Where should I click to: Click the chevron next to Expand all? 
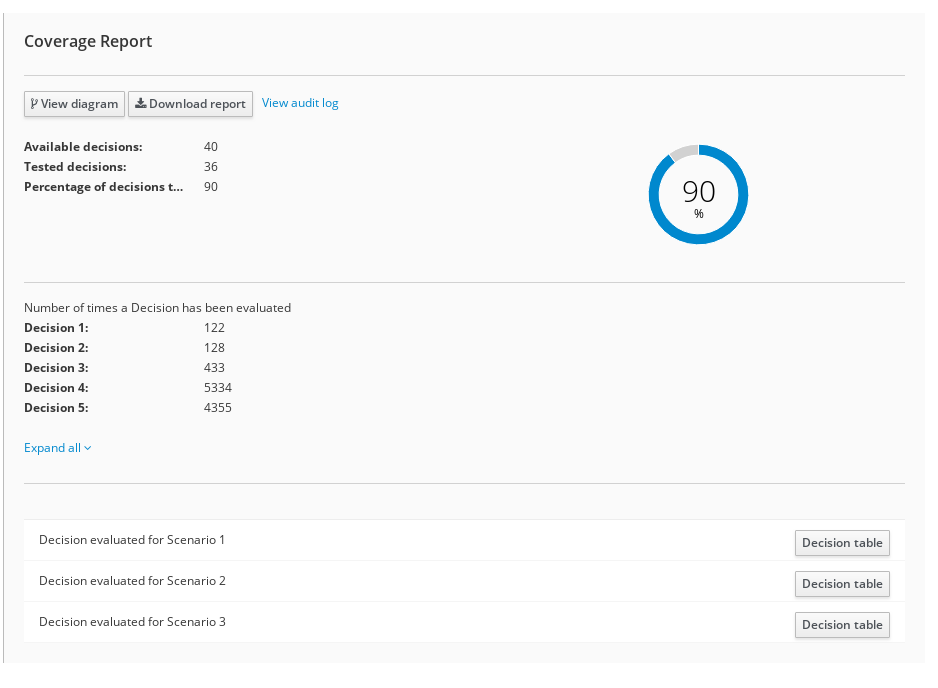point(88,448)
